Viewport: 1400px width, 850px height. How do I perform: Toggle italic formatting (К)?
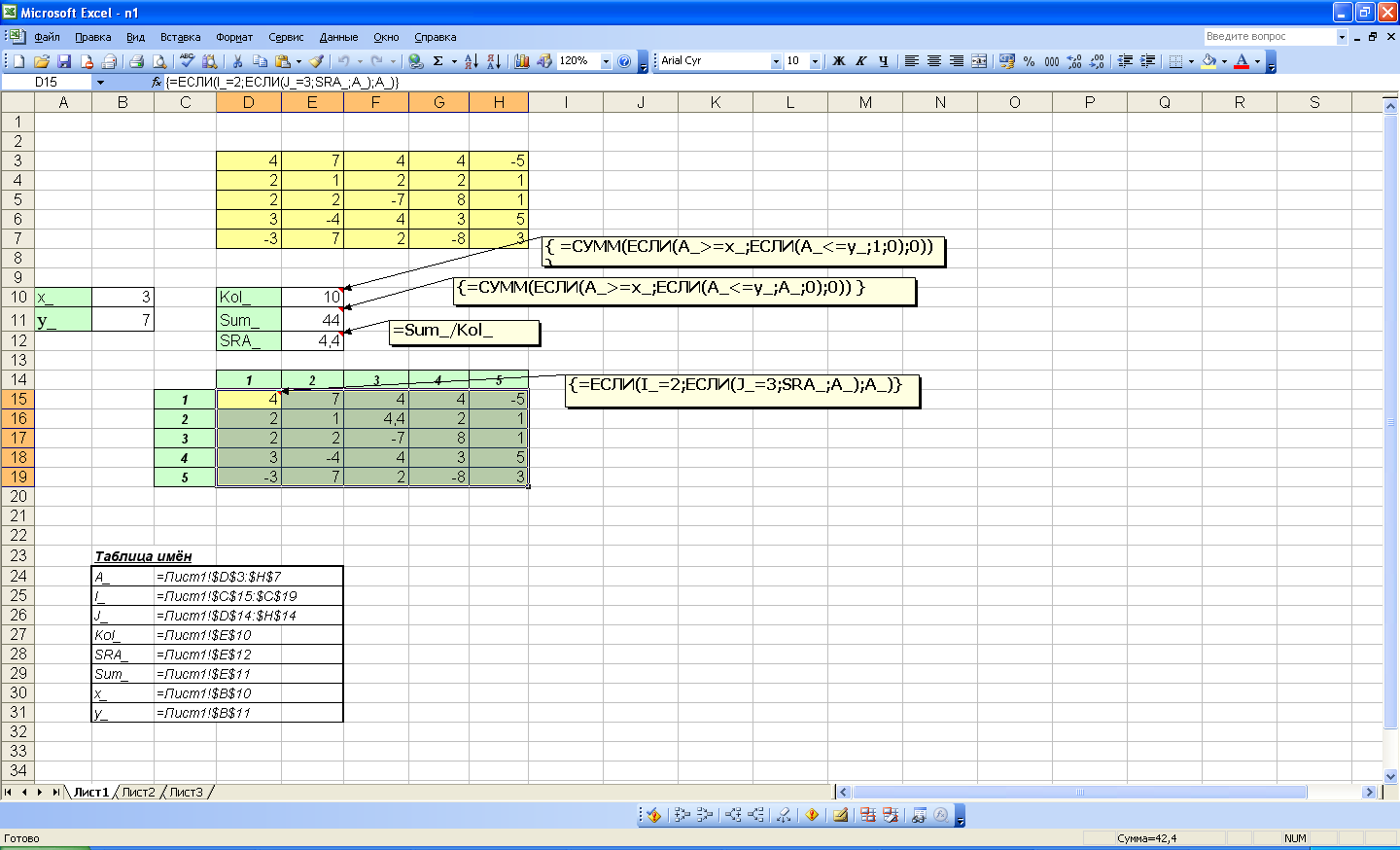click(x=861, y=61)
